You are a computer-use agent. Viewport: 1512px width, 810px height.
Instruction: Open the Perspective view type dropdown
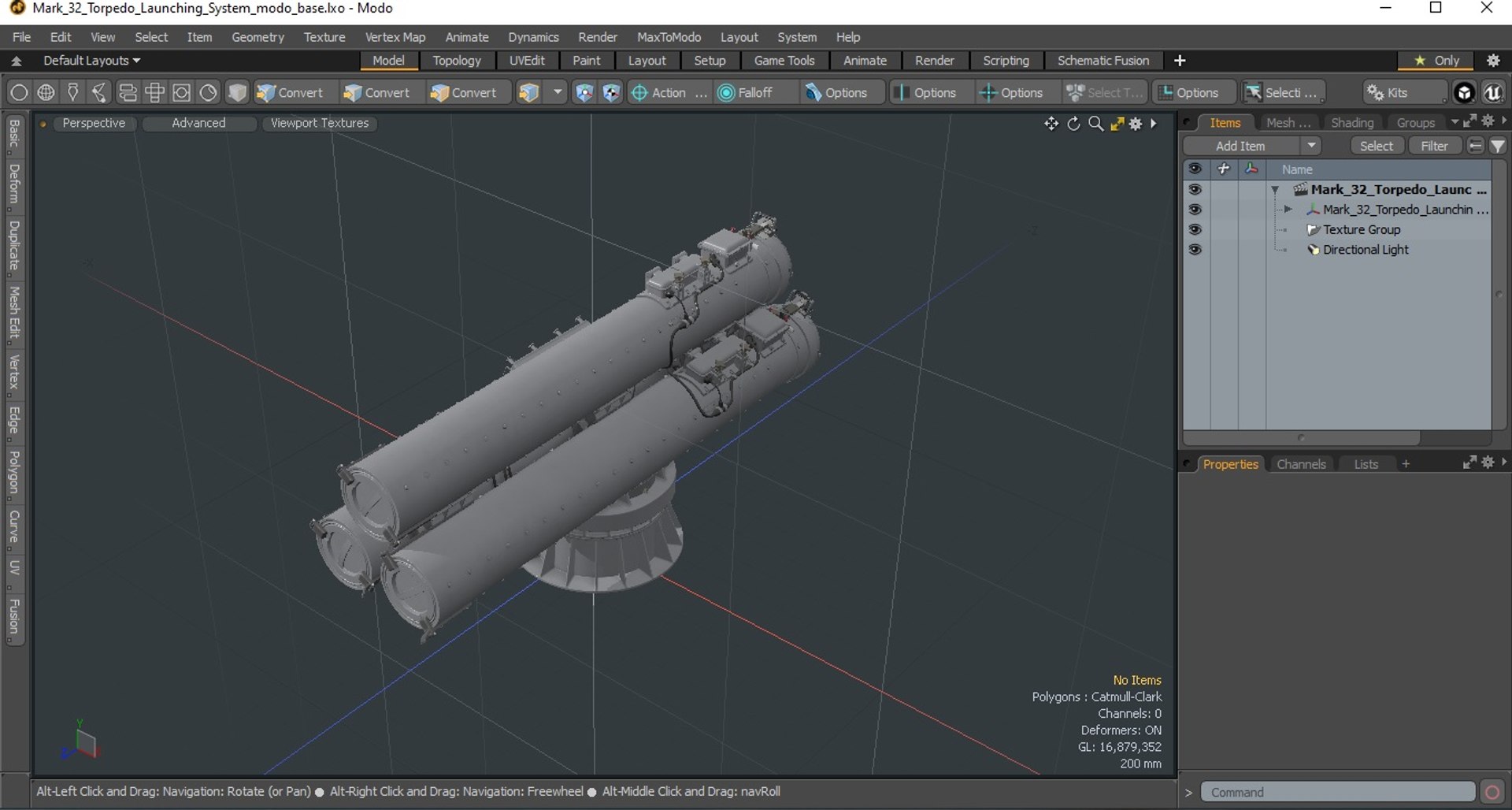point(94,124)
